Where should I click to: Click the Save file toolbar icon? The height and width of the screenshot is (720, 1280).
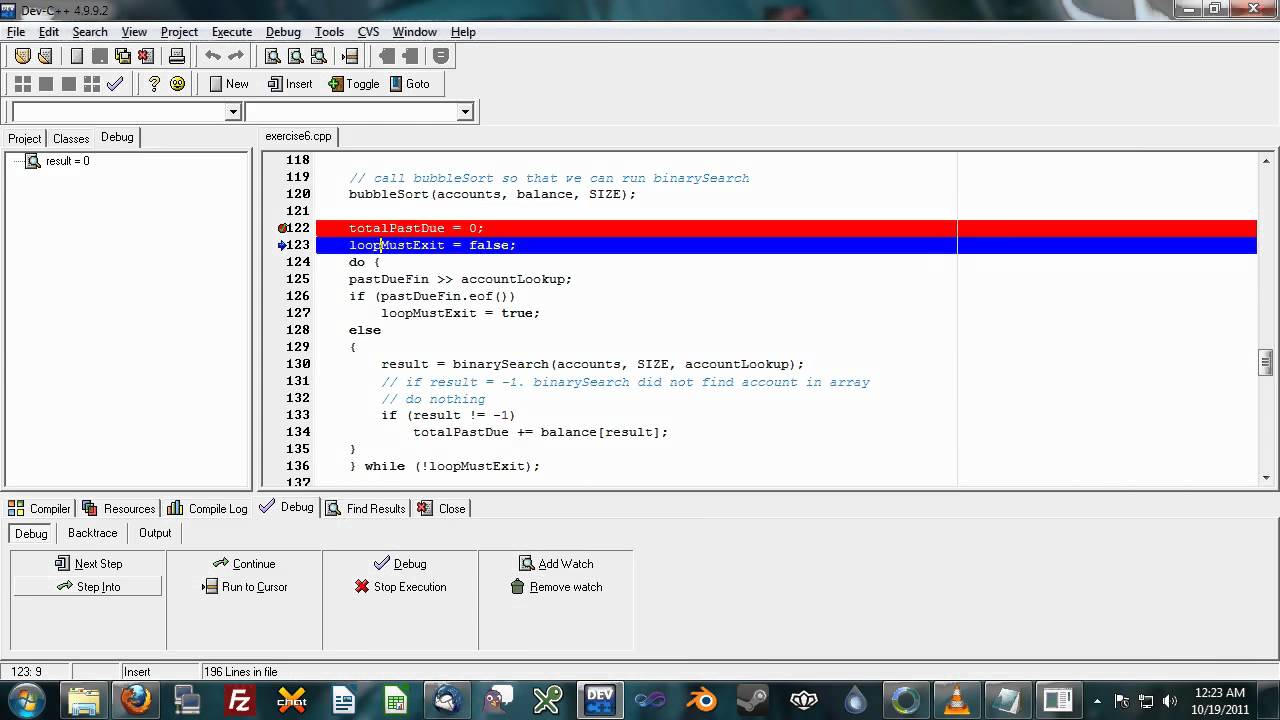99,56
